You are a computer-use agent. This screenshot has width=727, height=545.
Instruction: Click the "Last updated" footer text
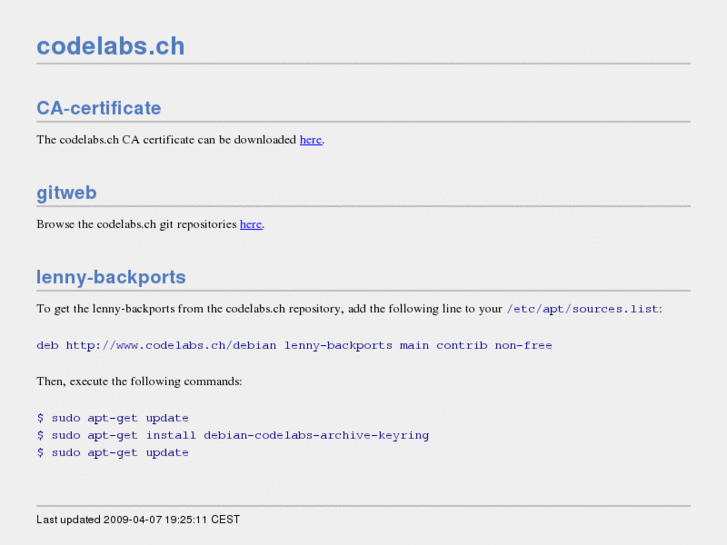pos(137,519)
